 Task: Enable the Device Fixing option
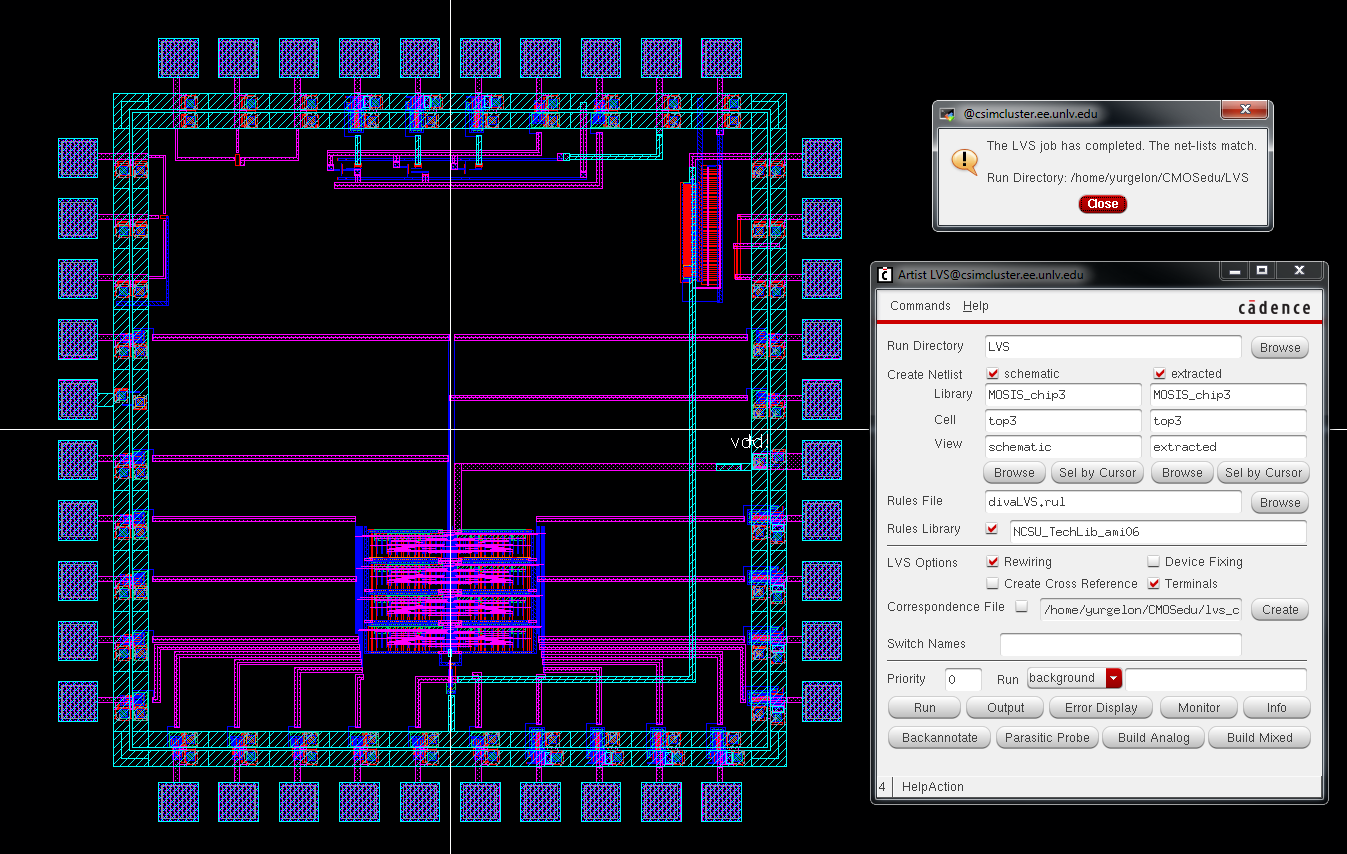(x=1153, y=562)
